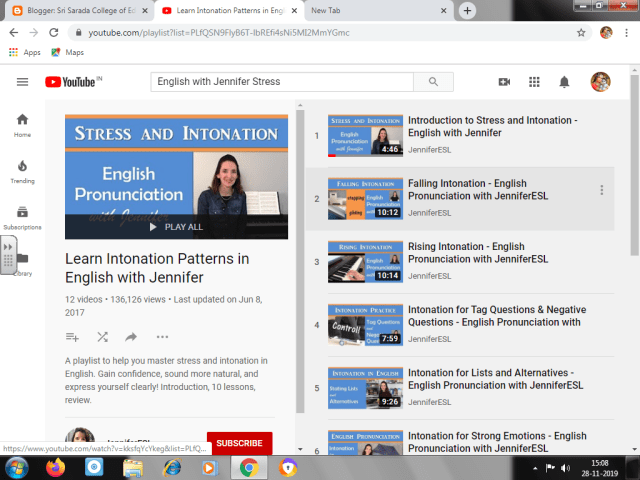Open Rising Intonation video title link
This screenshot has height=480, width=640.
coord(478,252)
